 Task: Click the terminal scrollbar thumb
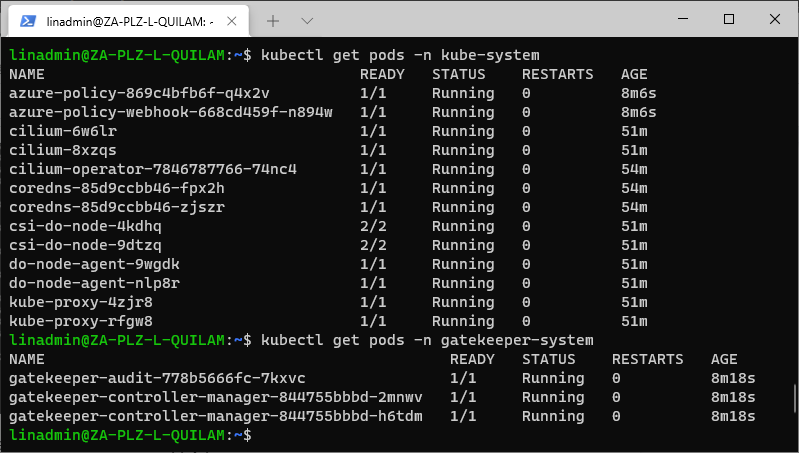pyautogui.click(x=794, y=398)
